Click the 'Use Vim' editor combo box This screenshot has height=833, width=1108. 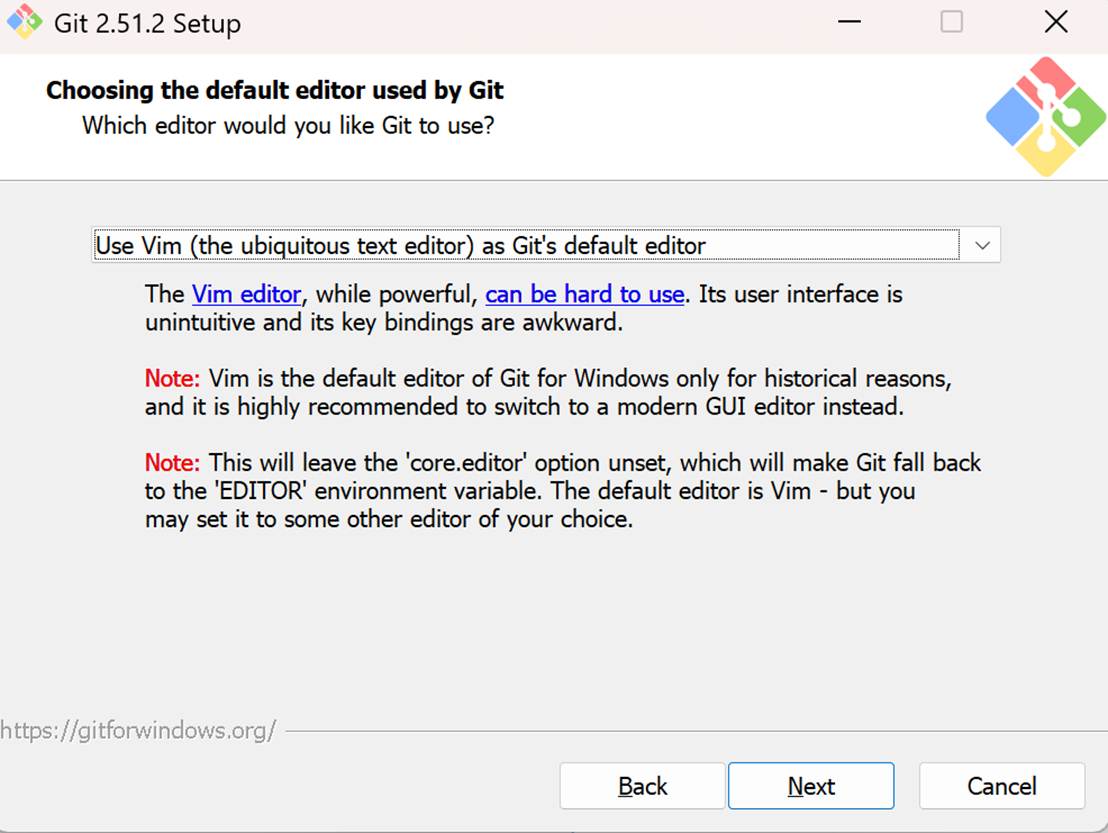(546, 245)
